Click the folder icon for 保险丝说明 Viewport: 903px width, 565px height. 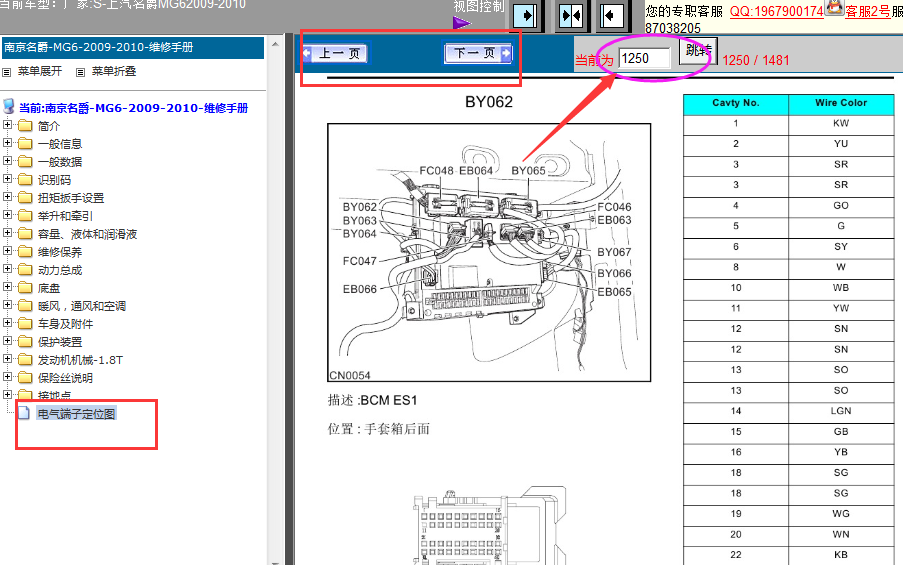tap(25, 378)
